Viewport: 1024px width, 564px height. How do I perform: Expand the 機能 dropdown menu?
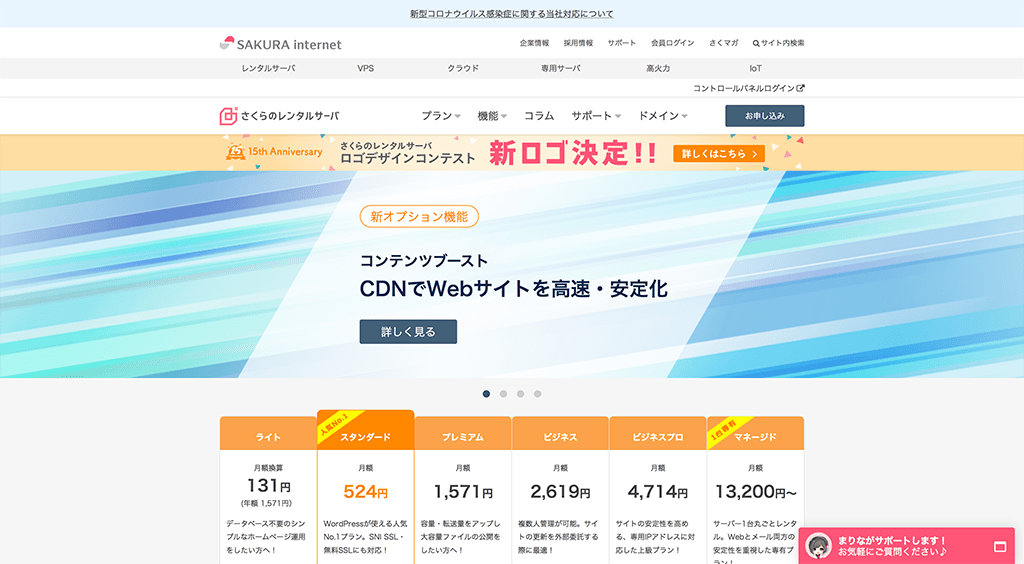coord(492,116)
